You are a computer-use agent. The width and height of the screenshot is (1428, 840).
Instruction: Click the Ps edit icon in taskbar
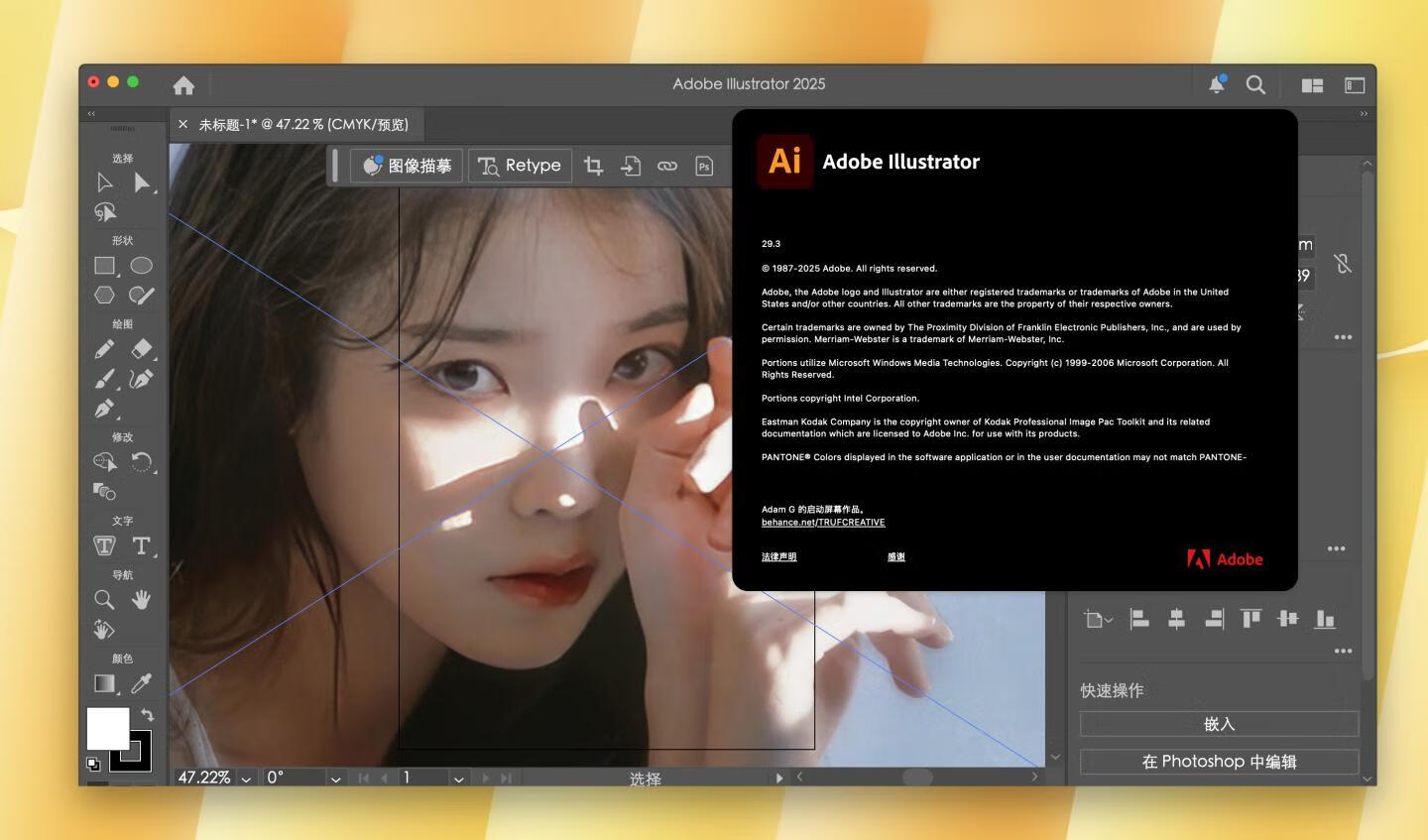point(704,166)
